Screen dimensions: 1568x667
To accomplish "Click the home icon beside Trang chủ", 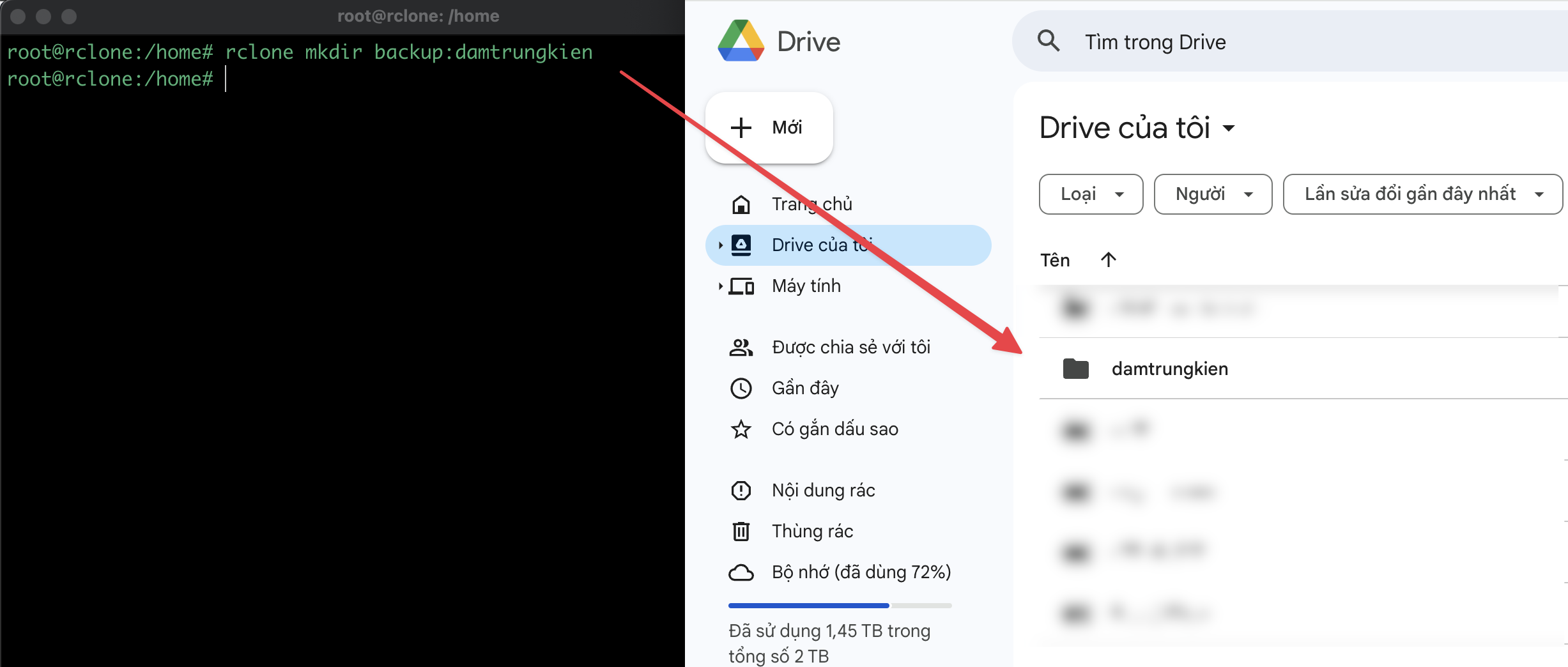I will pyautogui.click(x=741, y=204).
